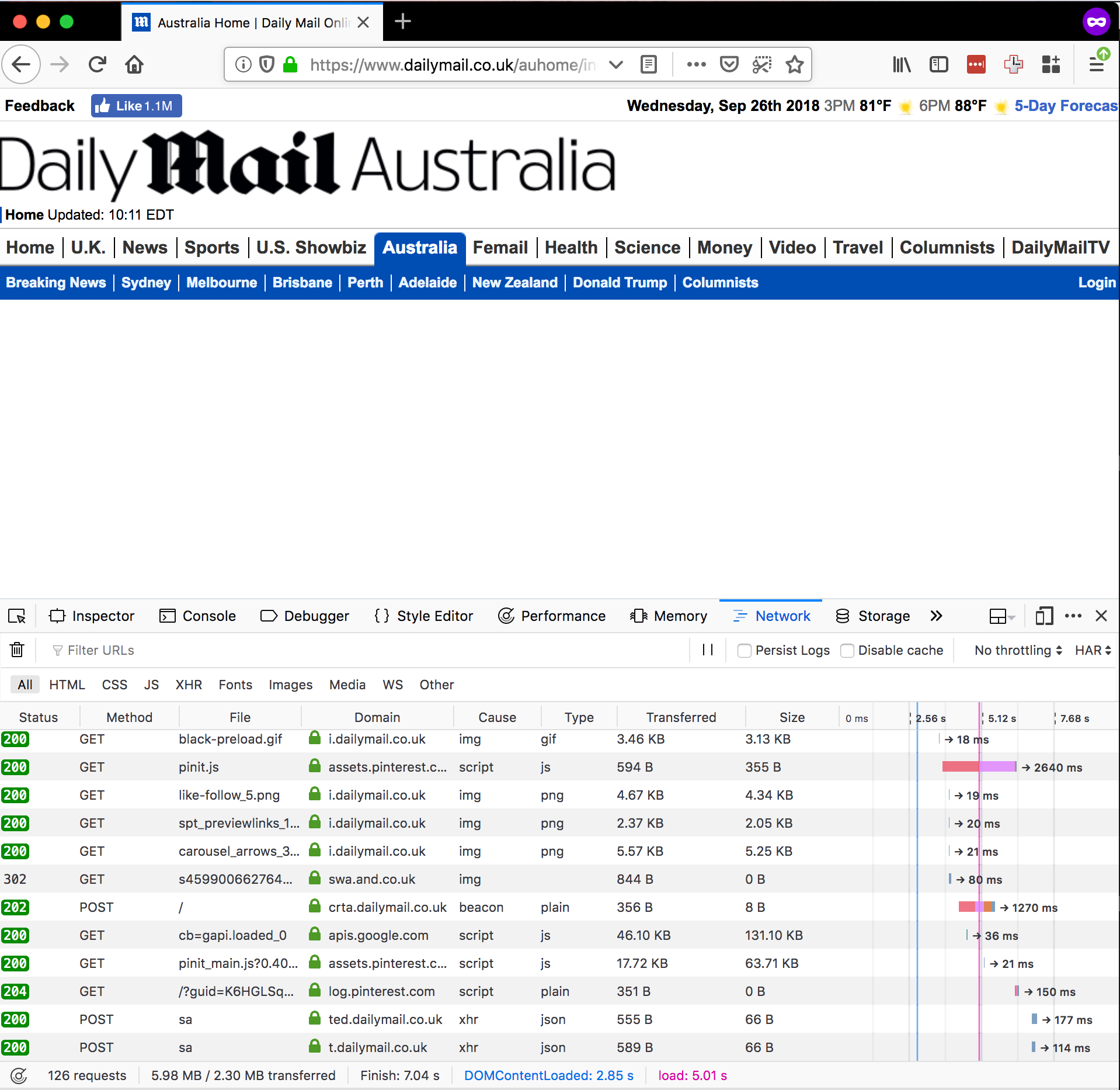The height and width of the screenshot is (1090, 1120).
Task: Open the page actions three-dot menu
Action: (x=696, y=64)
